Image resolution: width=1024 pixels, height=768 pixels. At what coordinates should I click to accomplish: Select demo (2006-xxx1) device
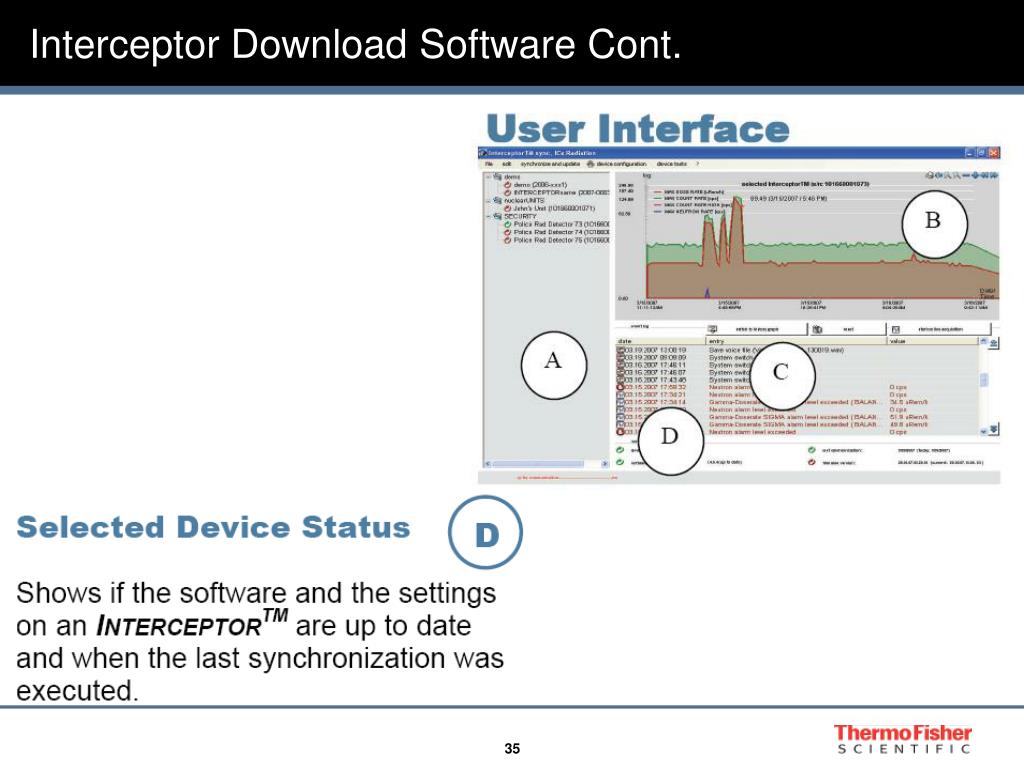pos(540,185)
